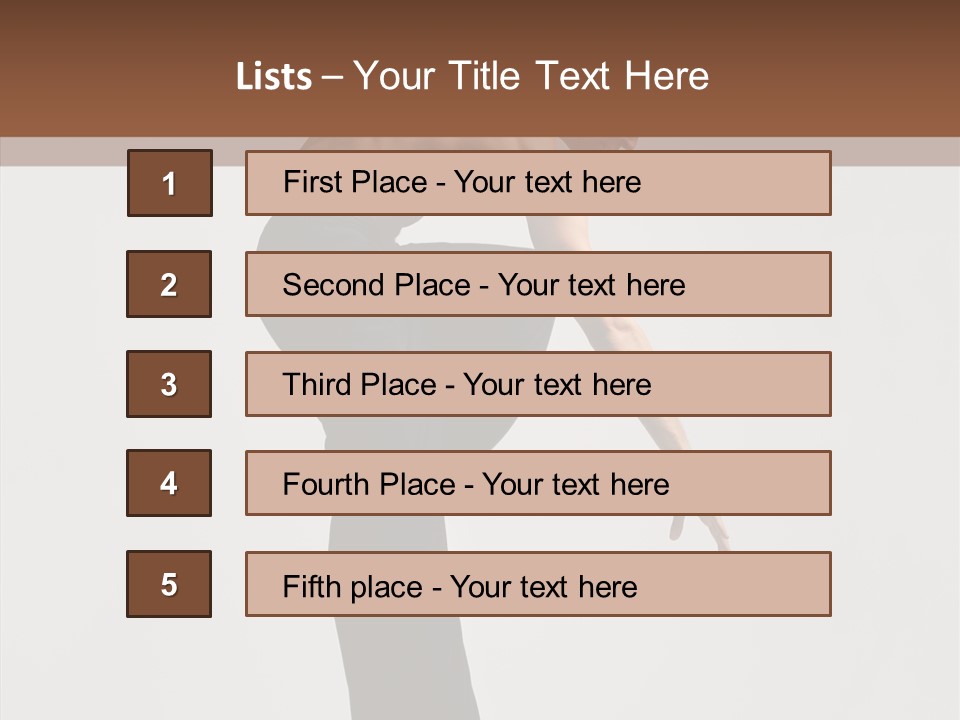The height and width of the screenshot is (720, 960).
Task: Select the Your Title Text Here heading
Action: coord(531,77)
